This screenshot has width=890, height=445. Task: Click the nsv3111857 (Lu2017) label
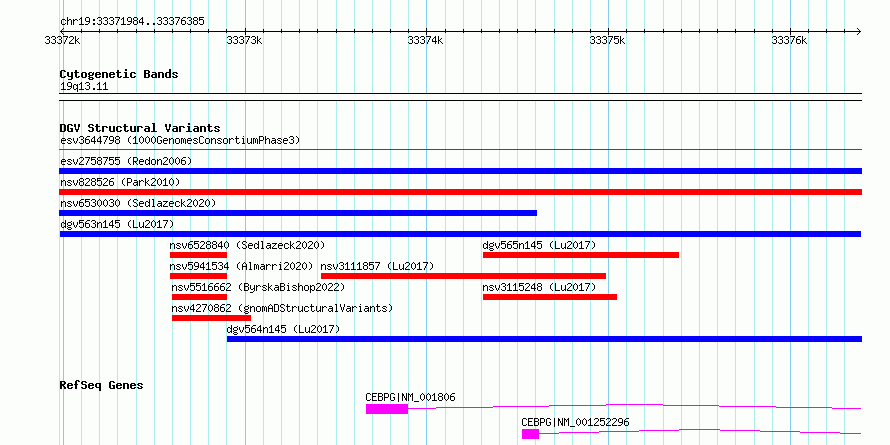coord(377,266)
